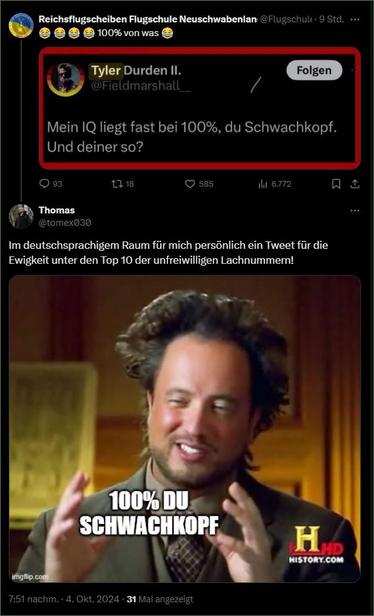374x616 pixels.
Task: Open the Thomas display name
Action: [x=57, y=211]
